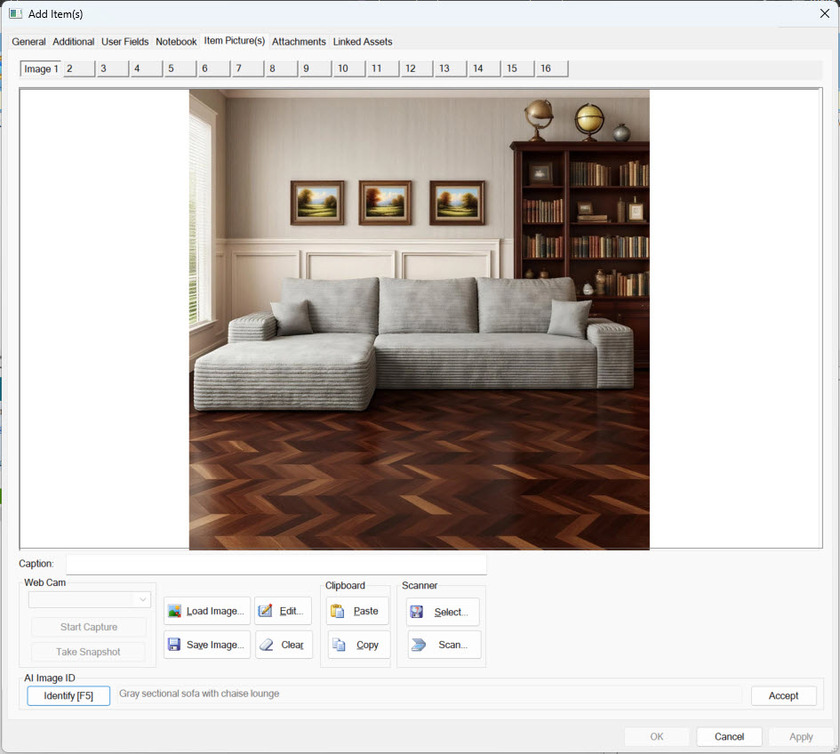840x754 pixels.
Task: Click the Save Image floppy disk icon
Action: (x=175, y=645)
